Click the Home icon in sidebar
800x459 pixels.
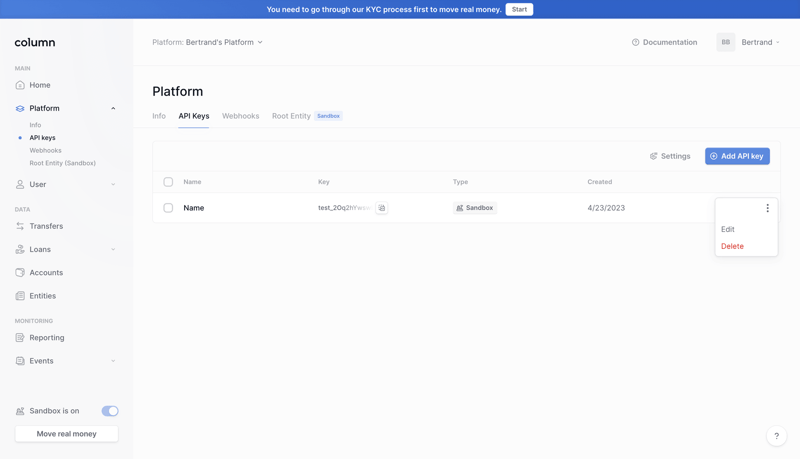[x=20, y=85]
